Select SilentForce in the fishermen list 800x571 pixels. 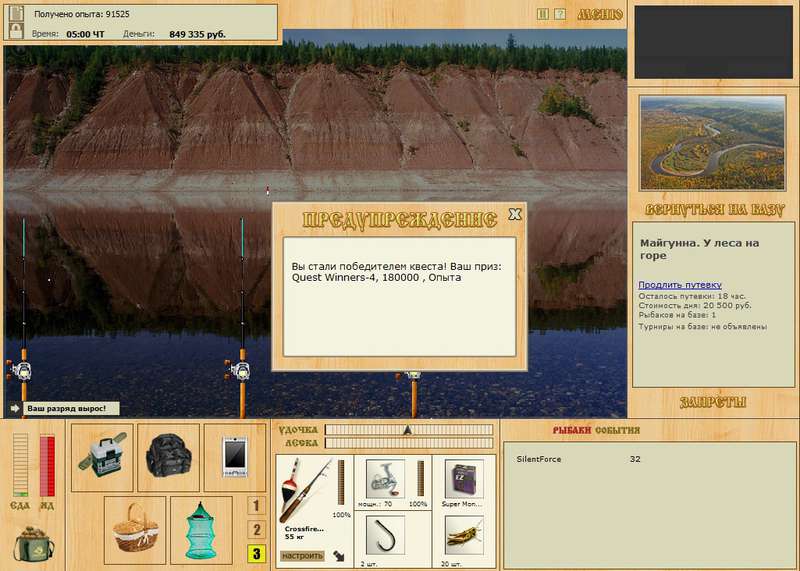coord(539,459)
